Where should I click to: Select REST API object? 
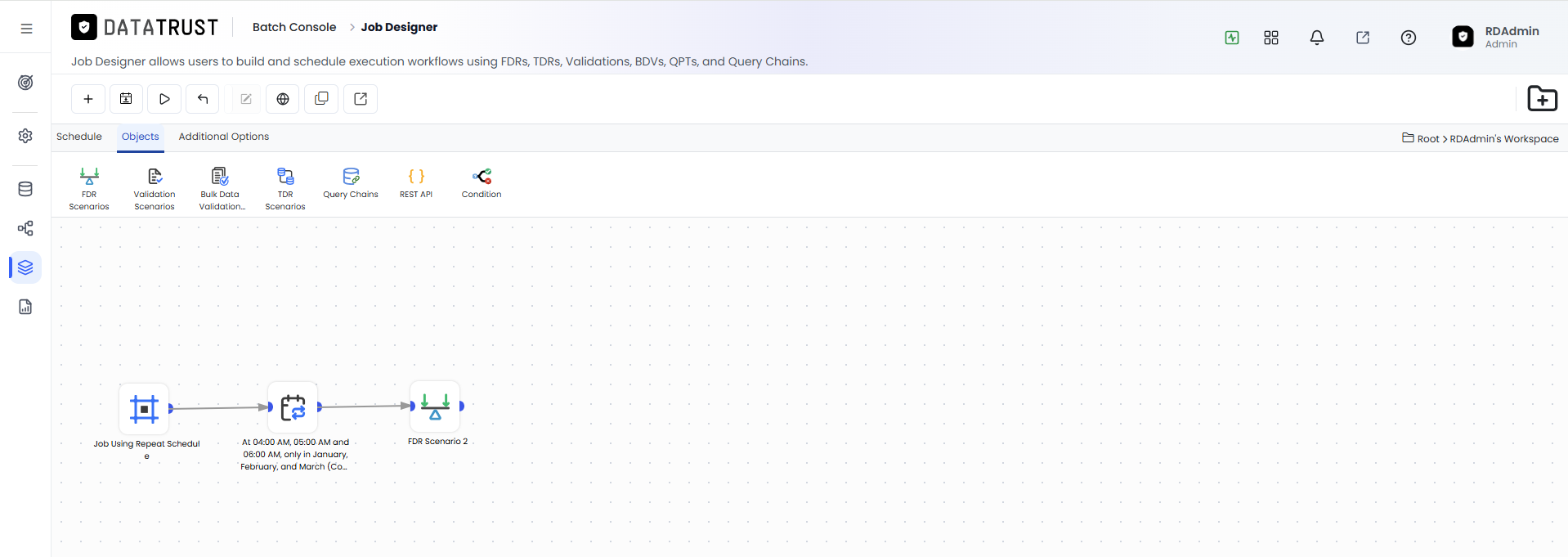416,183
